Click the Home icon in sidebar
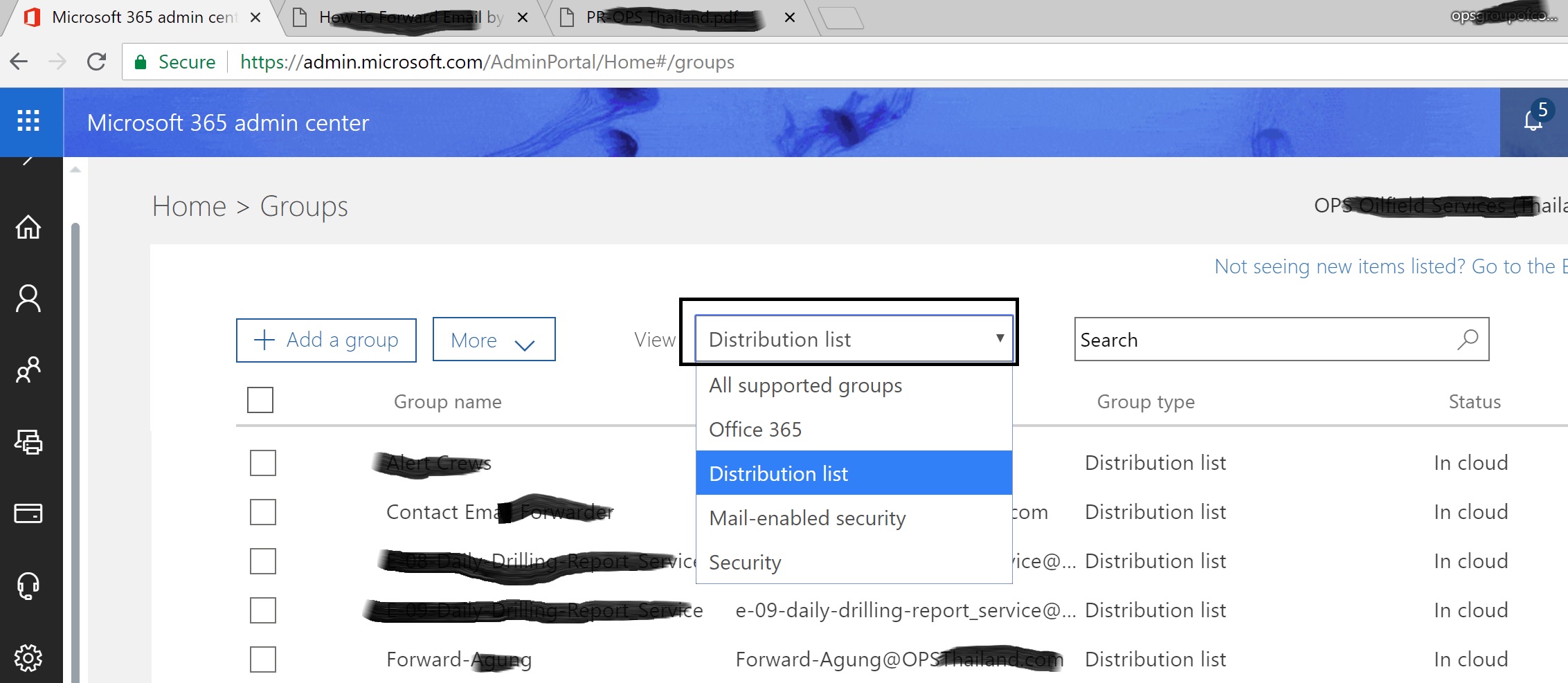 point(28,227)
